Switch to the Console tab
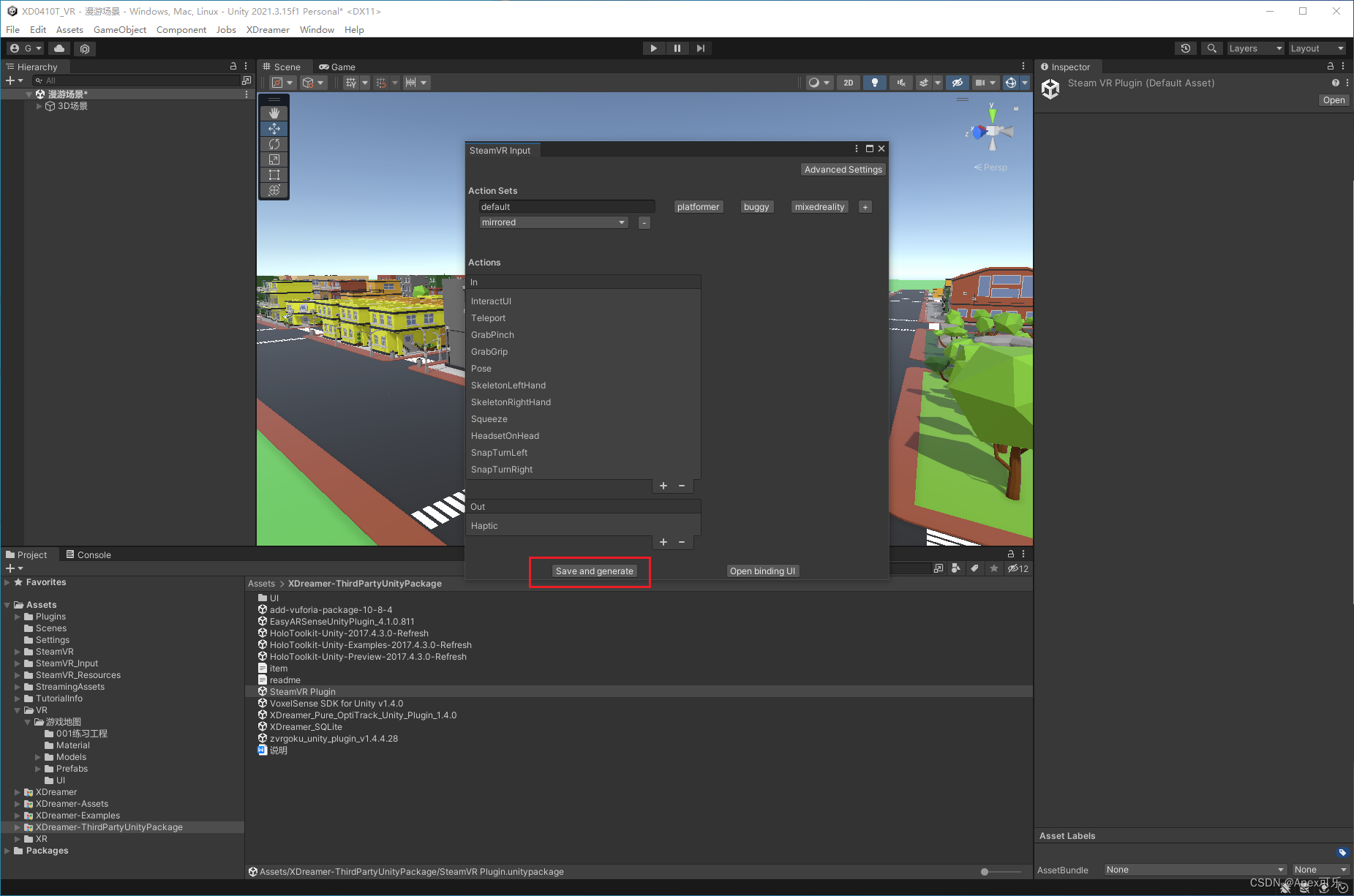The image size is (1354, 896). (x=89, y=554)
